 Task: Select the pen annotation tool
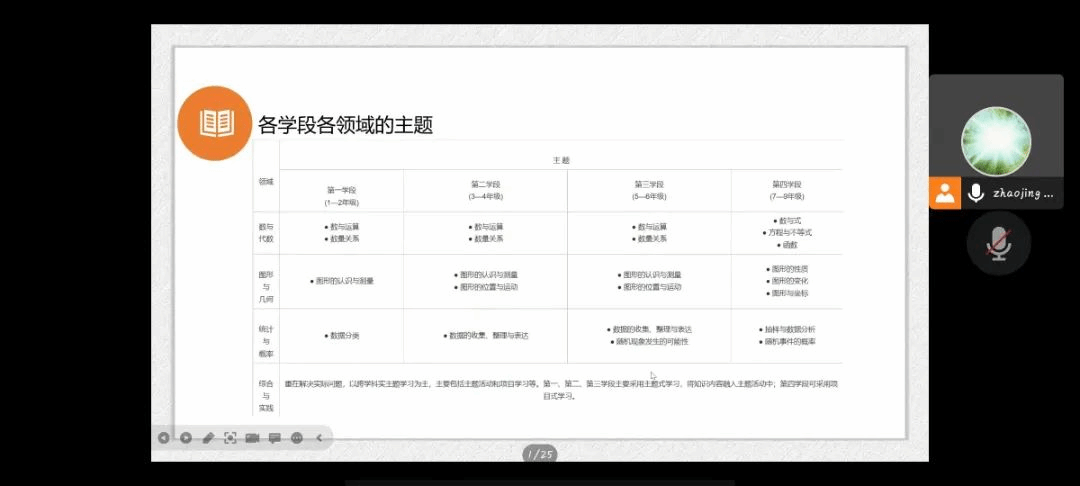(208, 438)
